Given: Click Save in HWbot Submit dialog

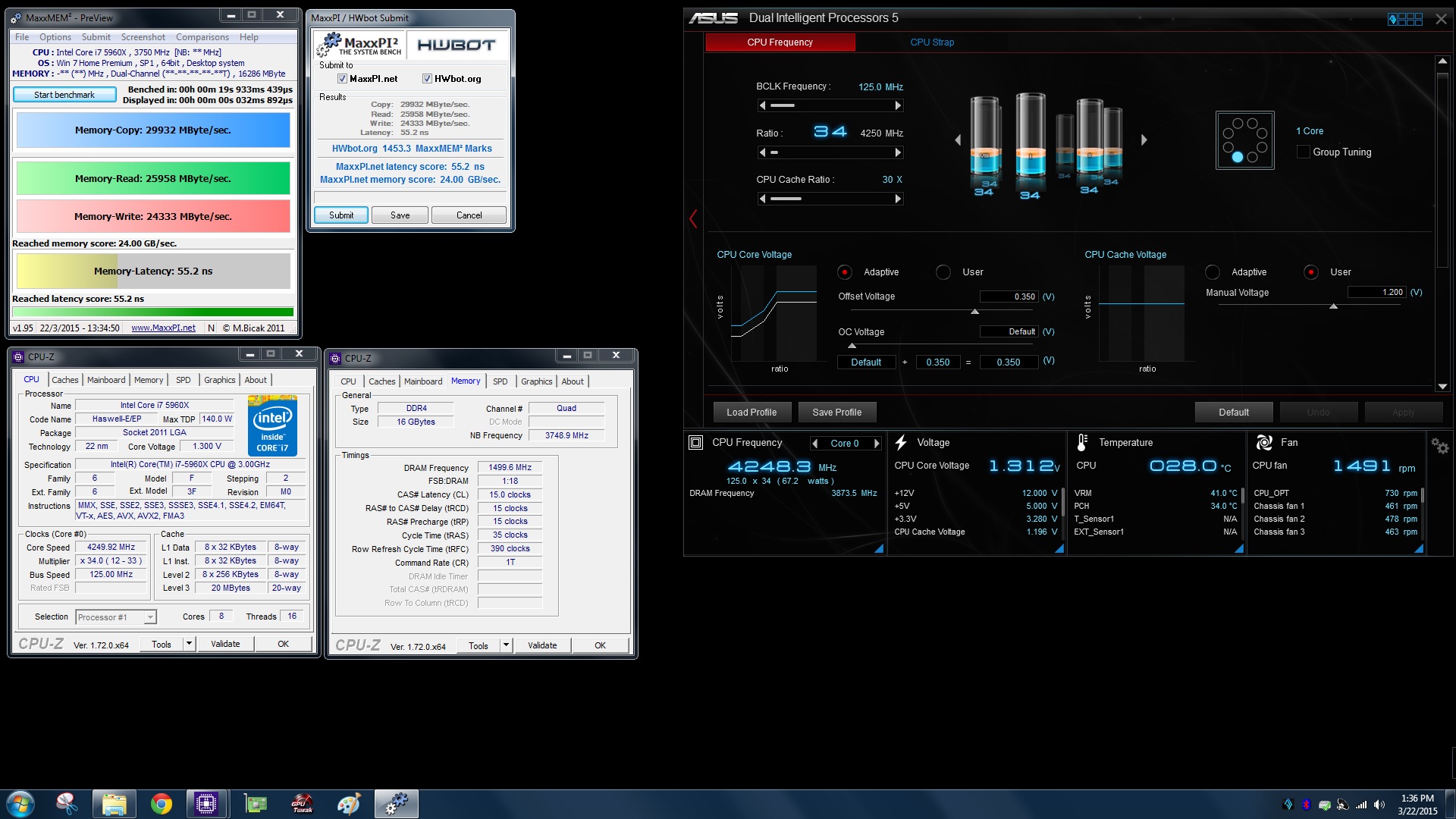Looking at the screenshot, I should (x=400, y=215).
